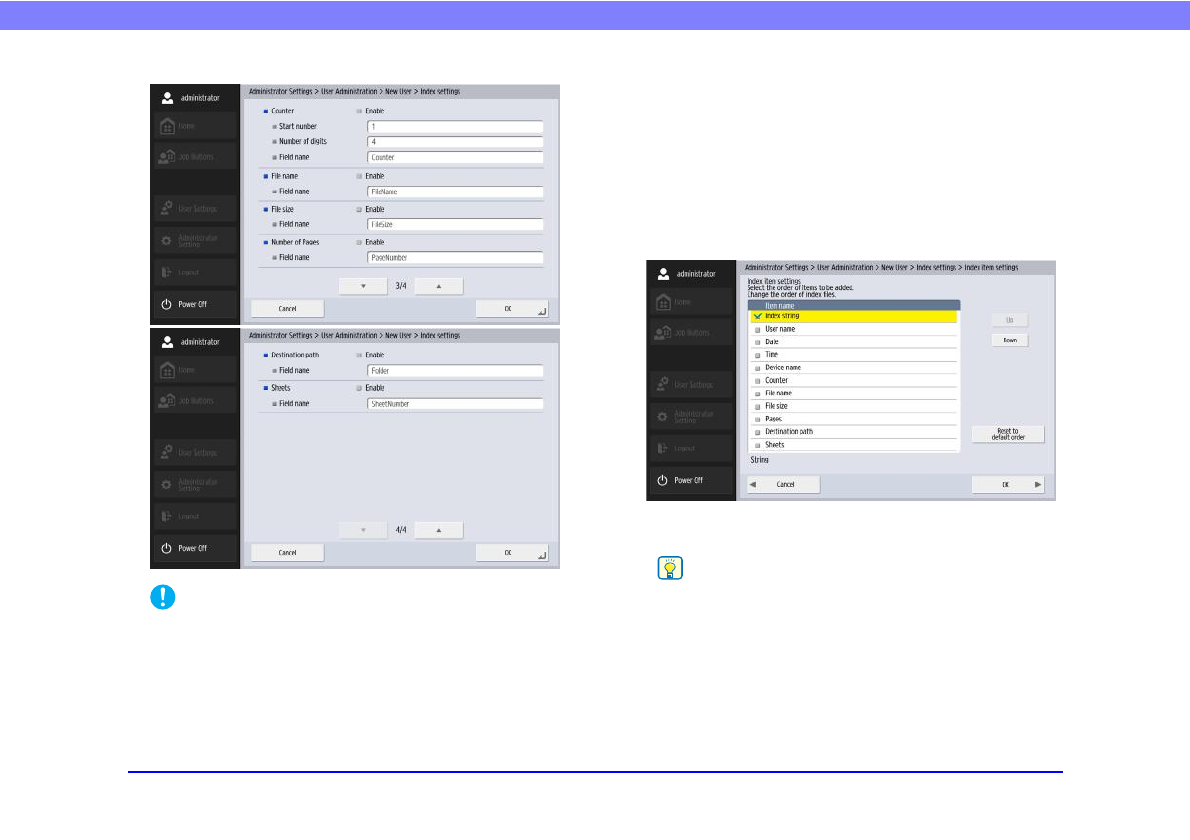Click Logout icon in Index item settings sidebar
Screen dimensions: 1190x840
coord(662,448)
